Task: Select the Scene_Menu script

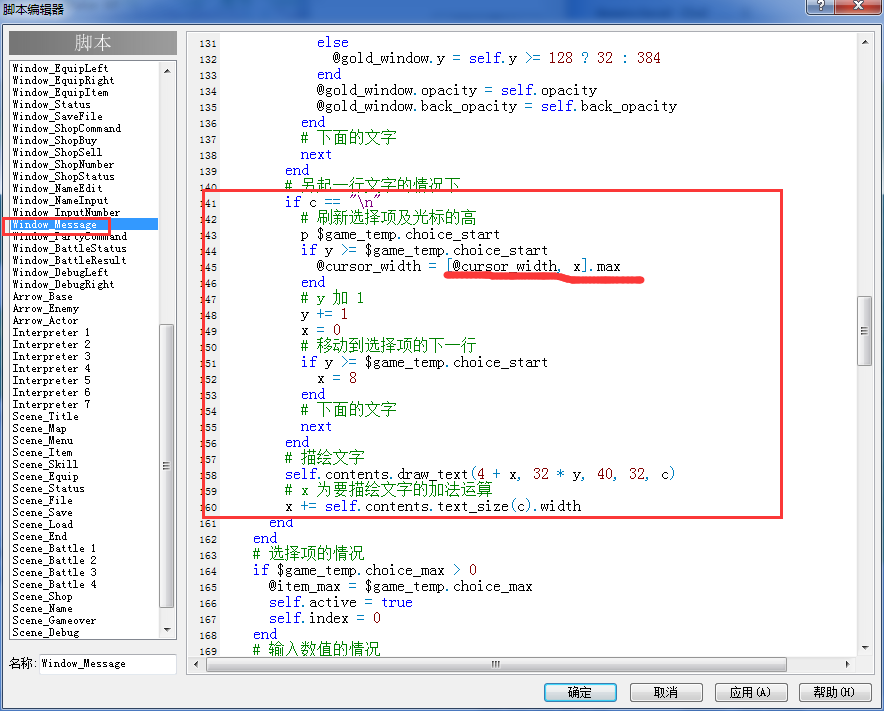Action: [x=43, y=440]
